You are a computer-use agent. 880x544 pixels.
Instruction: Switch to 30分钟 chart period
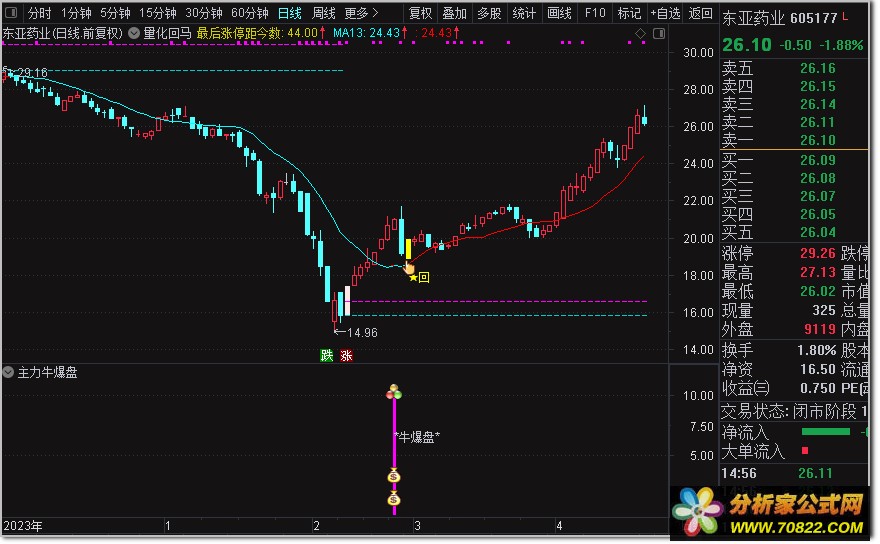coord(204,13)
